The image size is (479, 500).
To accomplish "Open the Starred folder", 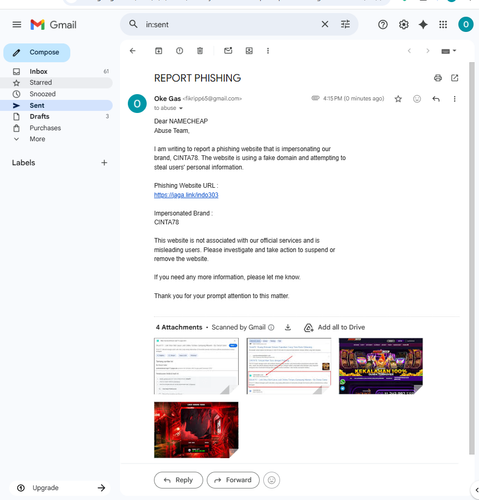I will [x=56, y=82].
